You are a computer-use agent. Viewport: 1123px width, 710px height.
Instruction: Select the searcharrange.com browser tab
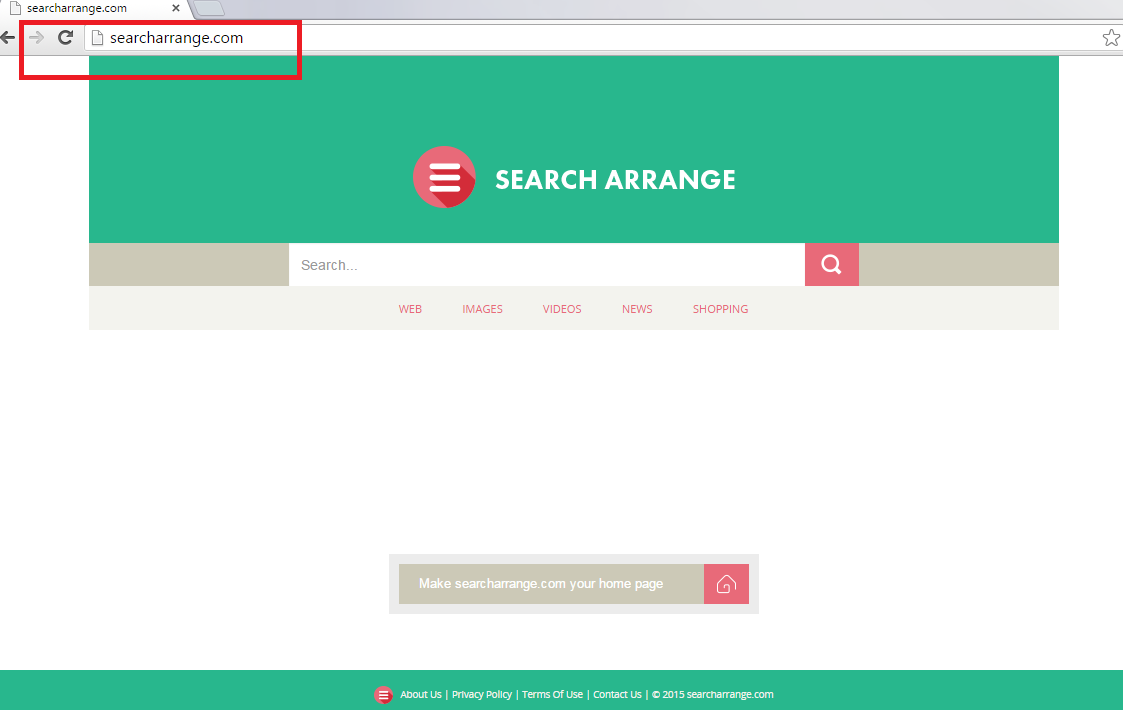coord(97,9)
